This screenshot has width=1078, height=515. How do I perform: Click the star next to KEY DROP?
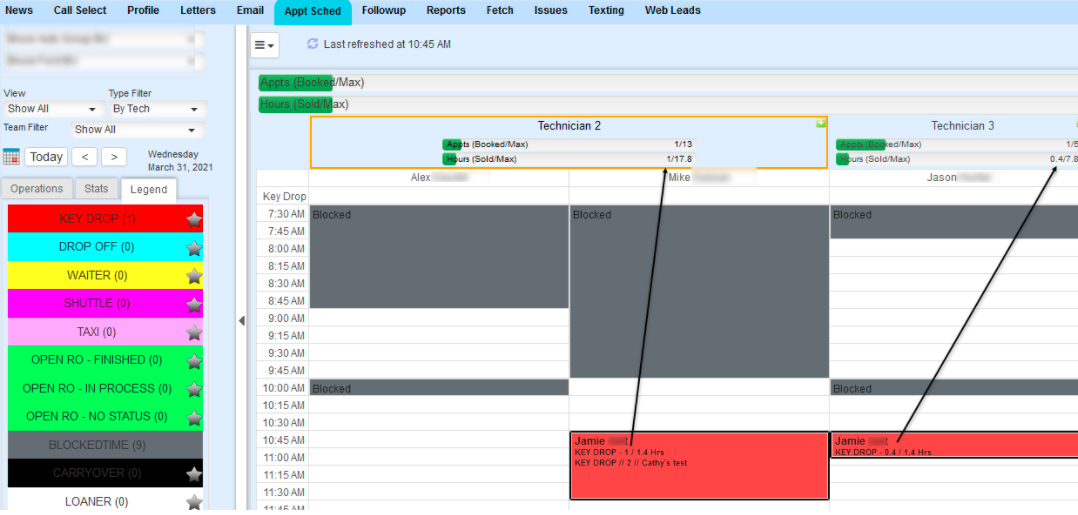click(194, 219)
